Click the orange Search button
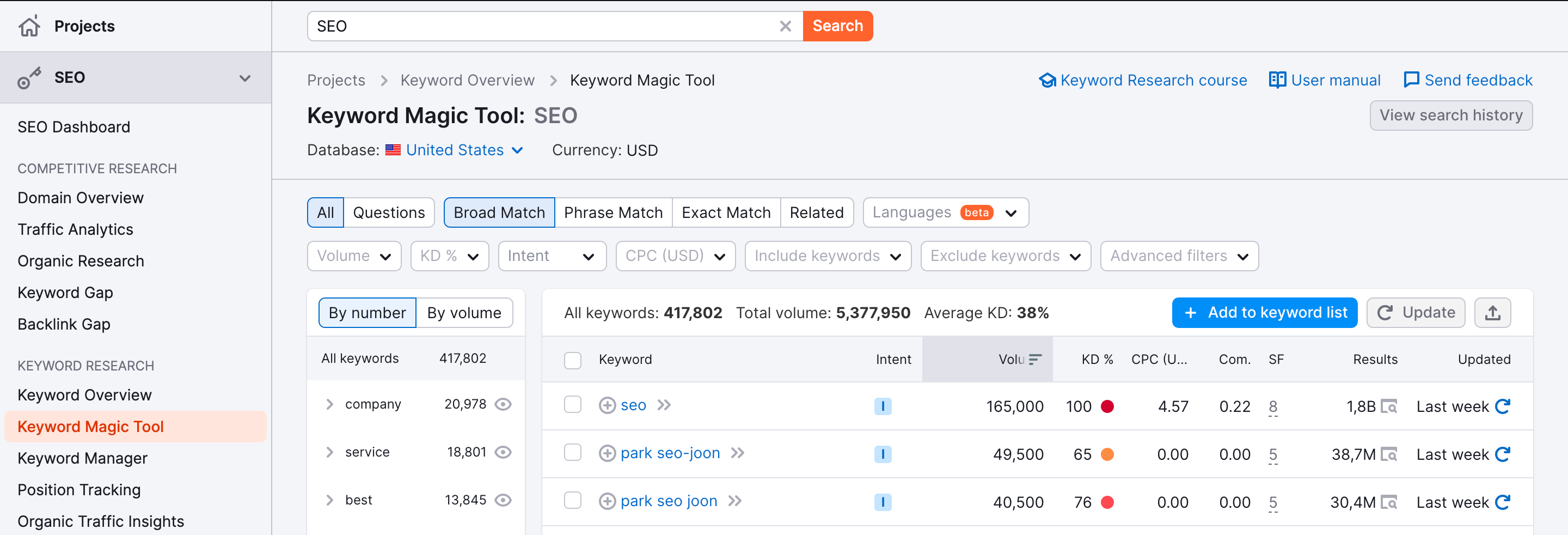This screenshot has height=535, width=1568. pyautogui.click(x=837, y=26)
